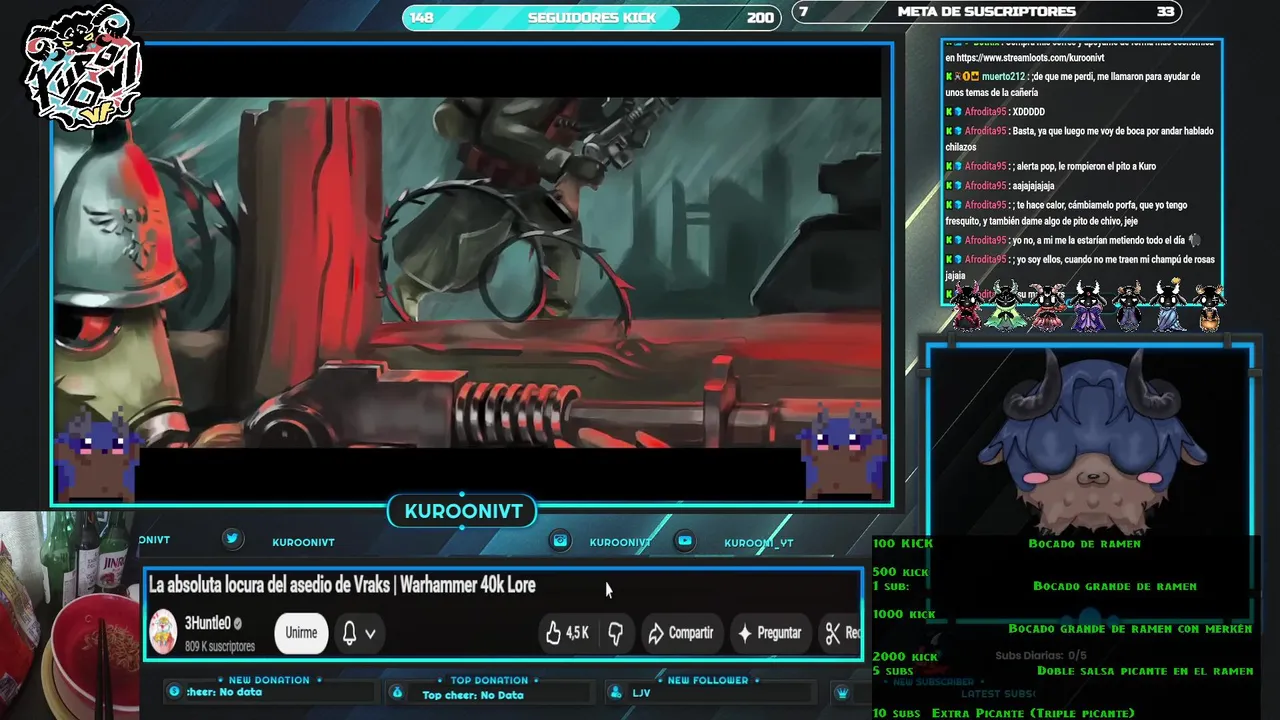
Task: Click the video title about asedio de Vraks
Action: (342, 585)
